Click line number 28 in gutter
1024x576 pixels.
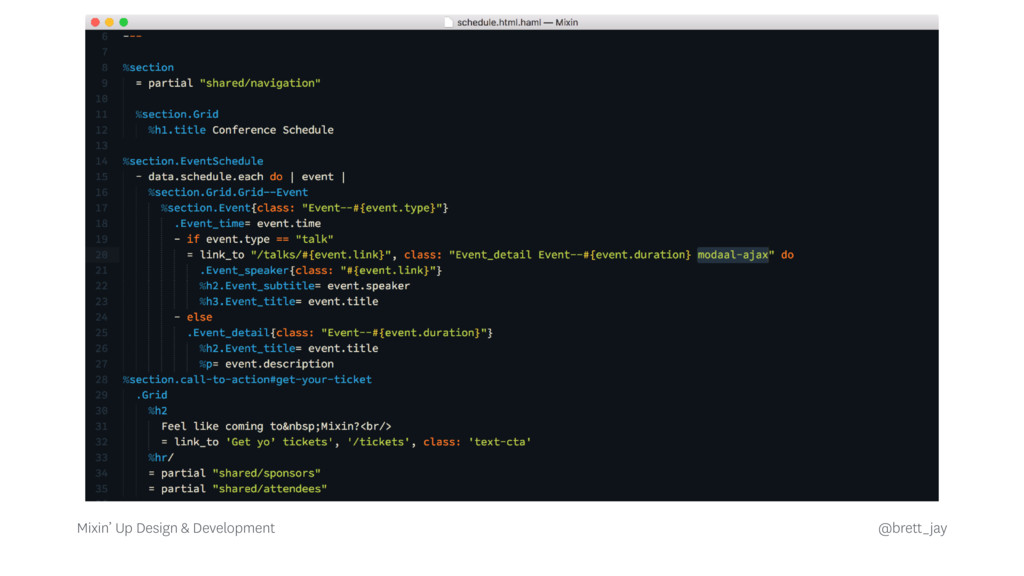[101, 379]
